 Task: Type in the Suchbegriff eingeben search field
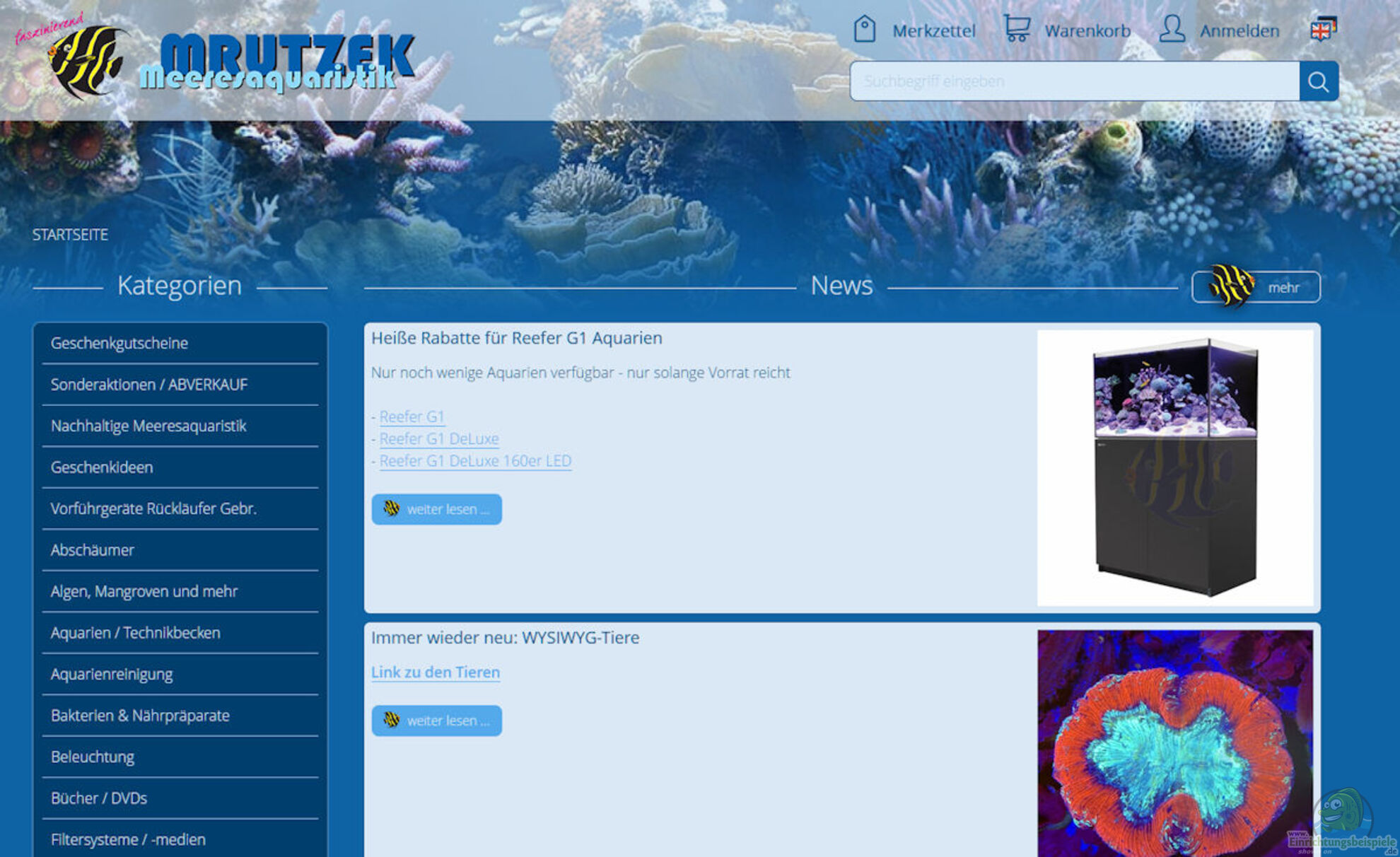pos(1075,81)
